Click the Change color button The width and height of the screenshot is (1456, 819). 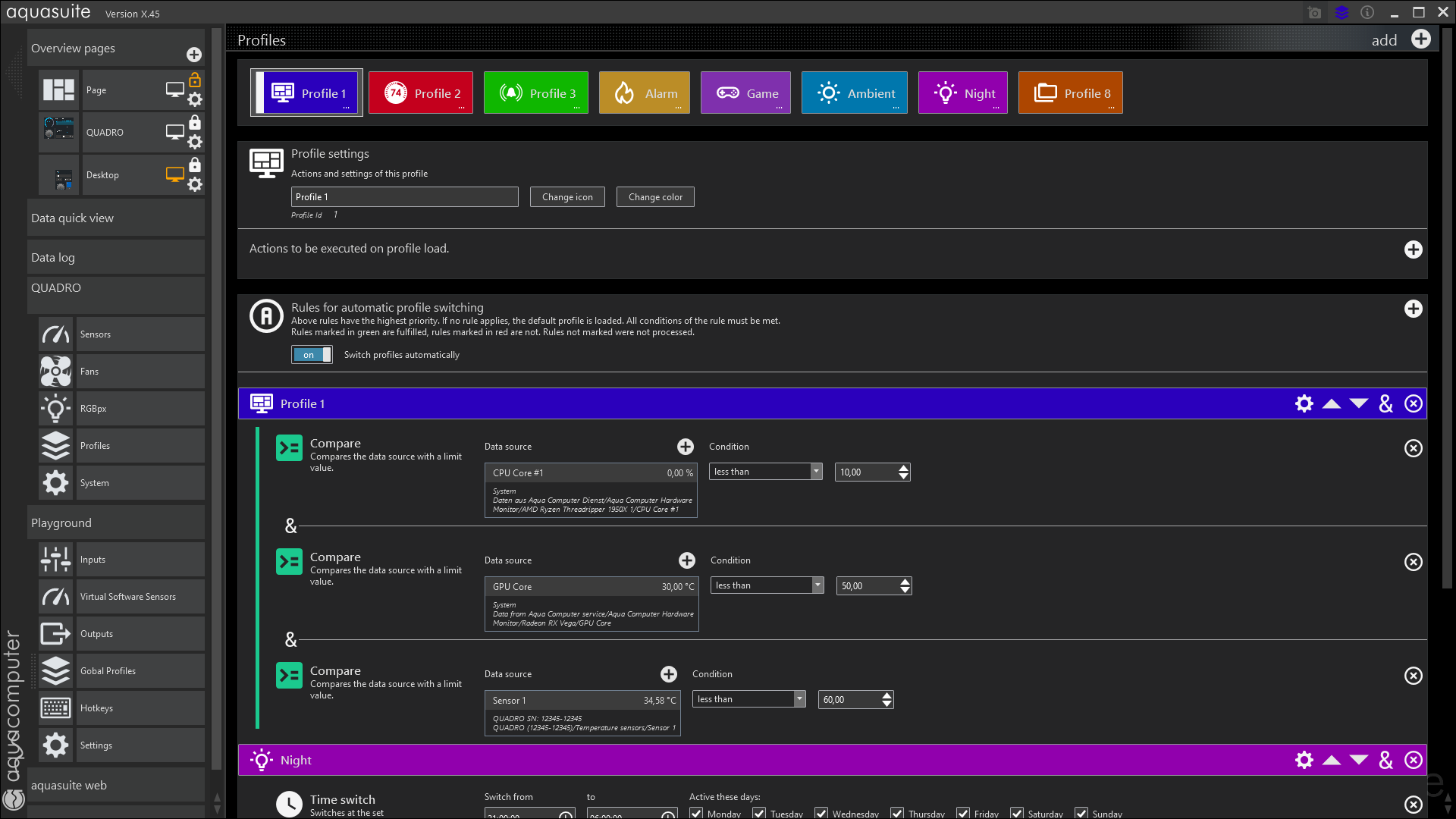[x=655, y=197]
